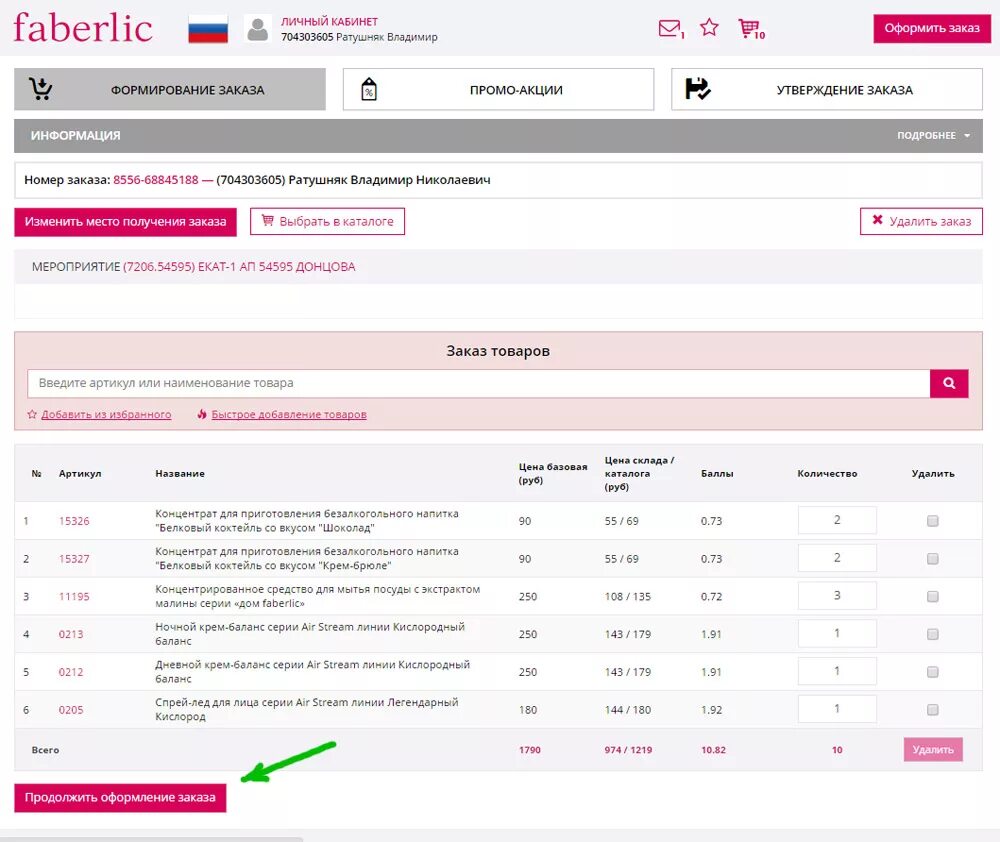This screenshot has height=842, width=1000.
Task: Click the star icon beside Добавить из избранного
Action: click(x=32, y=415)
